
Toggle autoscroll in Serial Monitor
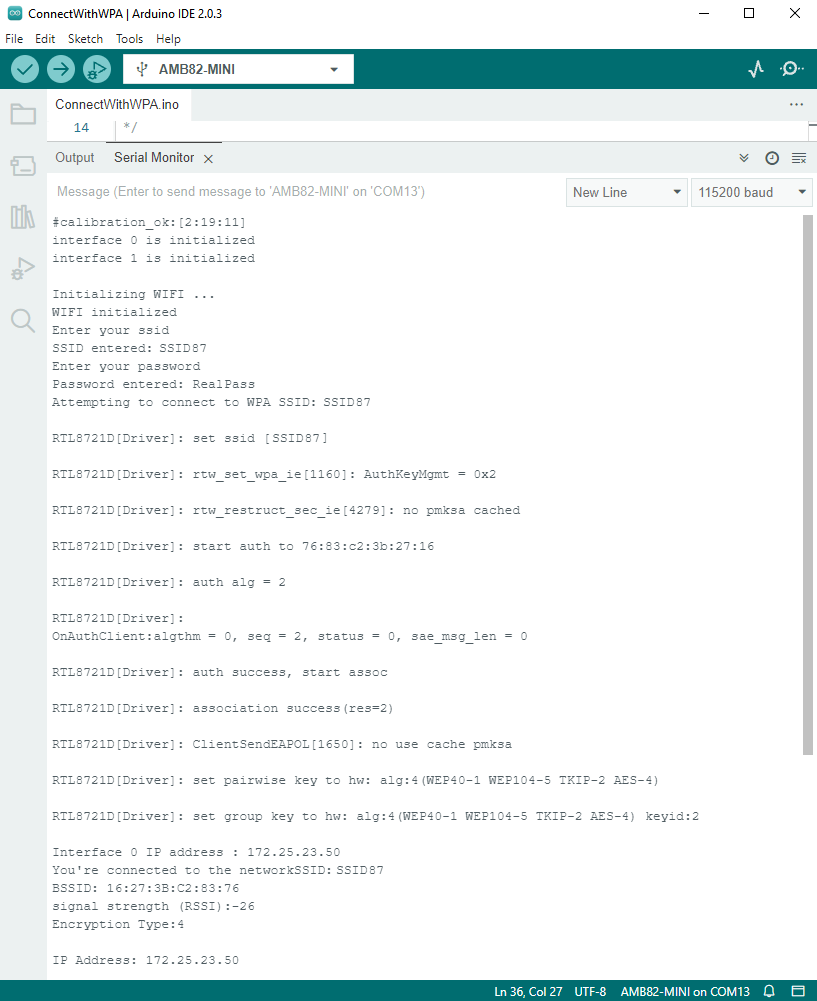744,158
